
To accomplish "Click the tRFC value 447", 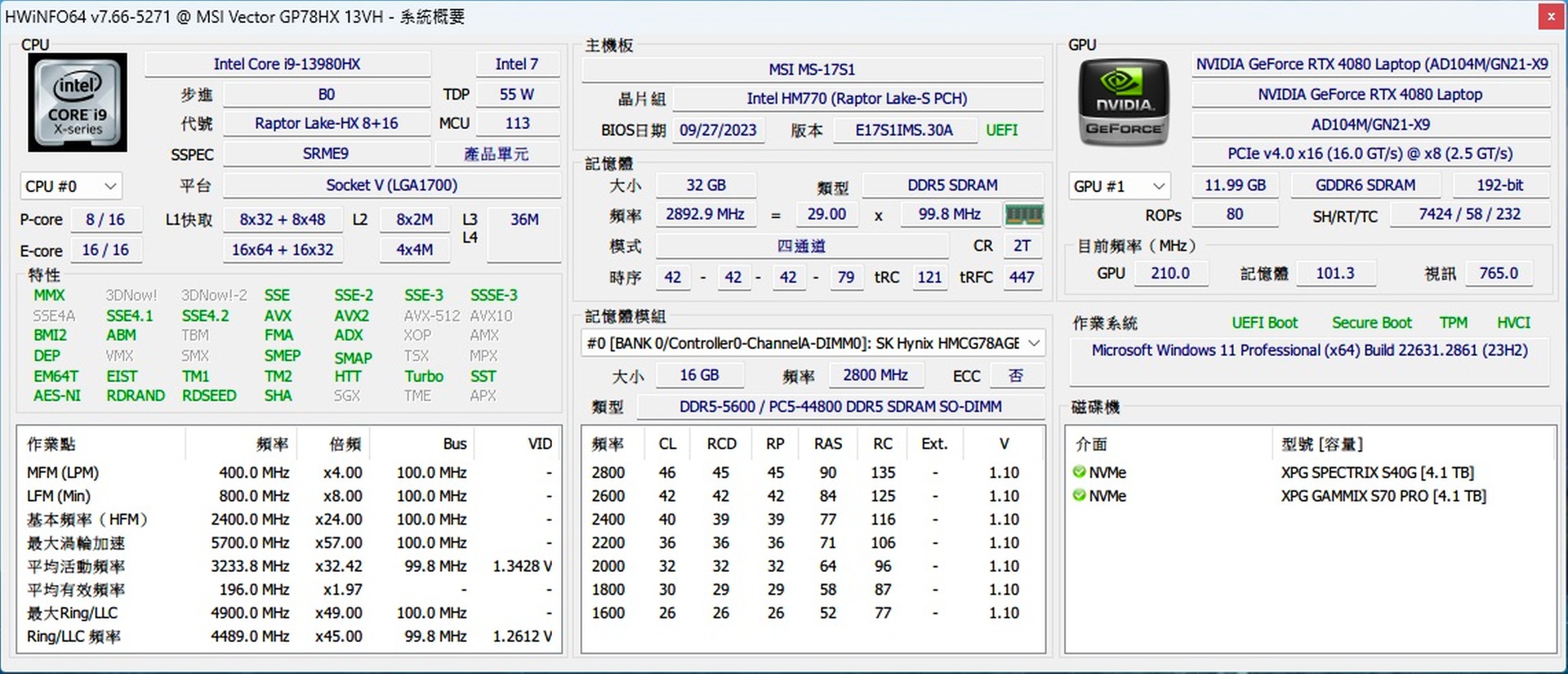I will tap(1022, 278).
